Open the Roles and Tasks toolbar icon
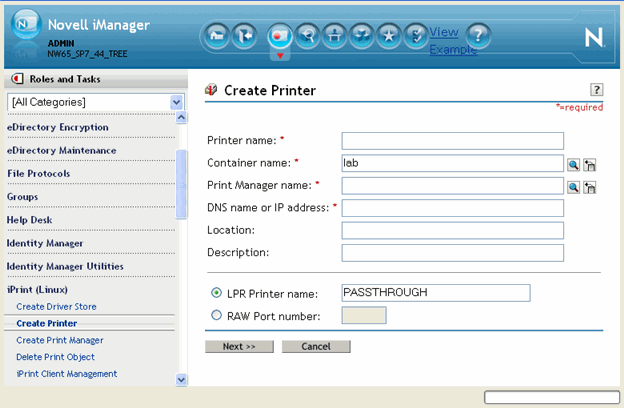Screen dimensions: 624x408 280,36
